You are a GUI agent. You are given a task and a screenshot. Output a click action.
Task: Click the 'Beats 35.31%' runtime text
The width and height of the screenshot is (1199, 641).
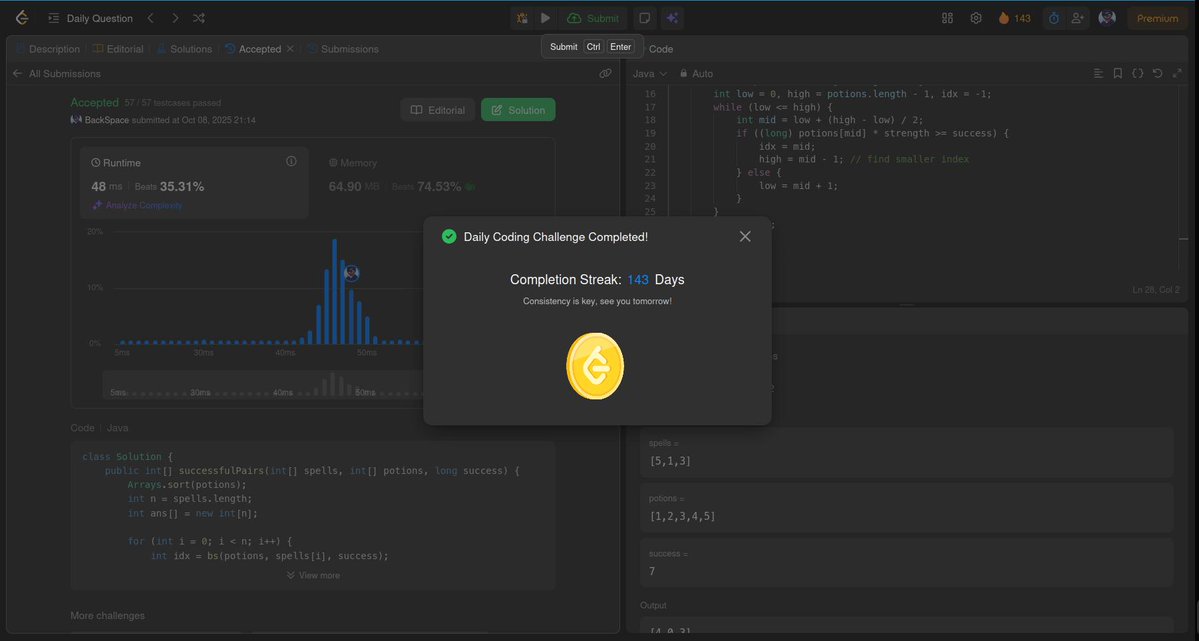169,186
